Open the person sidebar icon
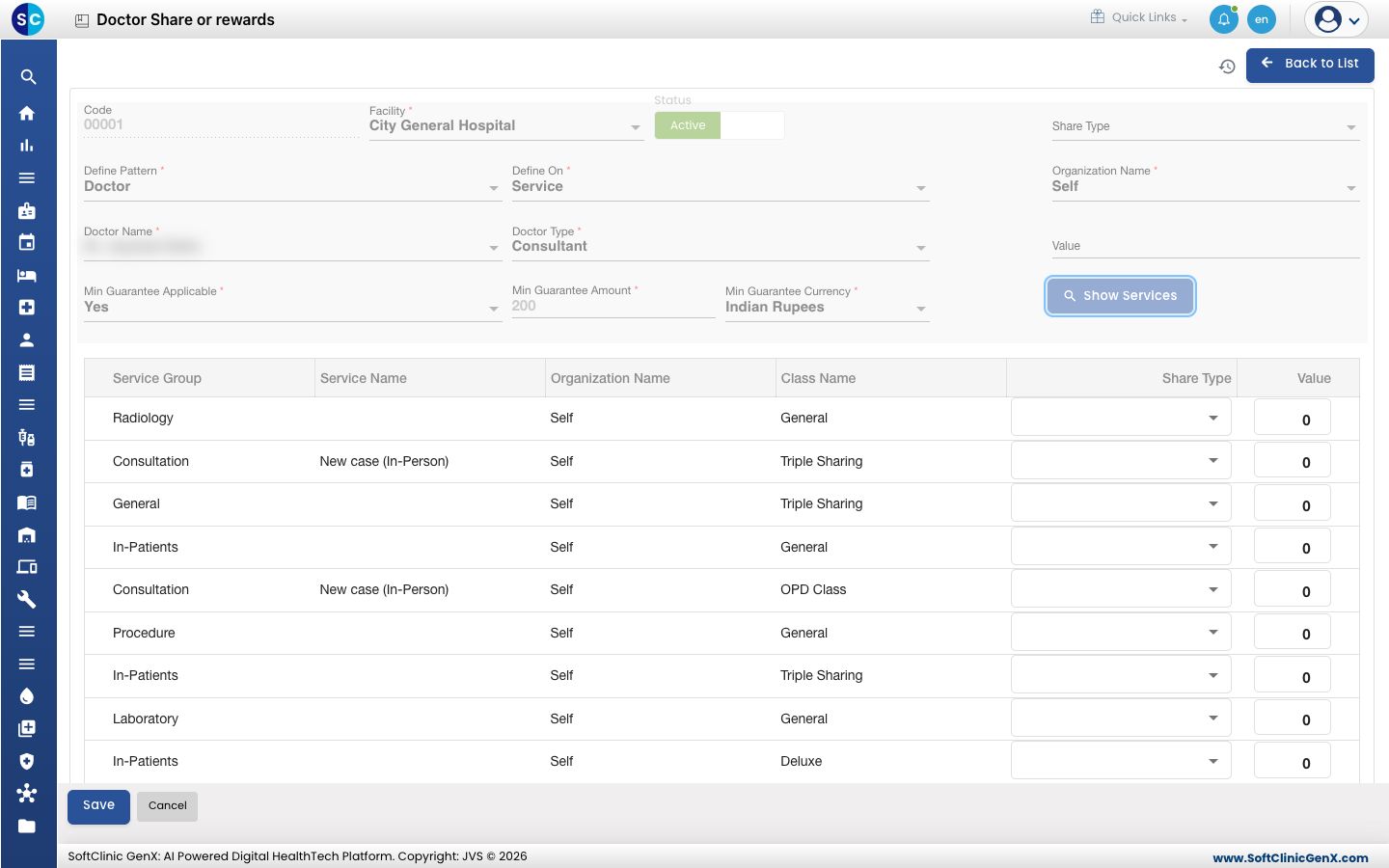This screenshot has height=868, width=1389. (27, 339)
